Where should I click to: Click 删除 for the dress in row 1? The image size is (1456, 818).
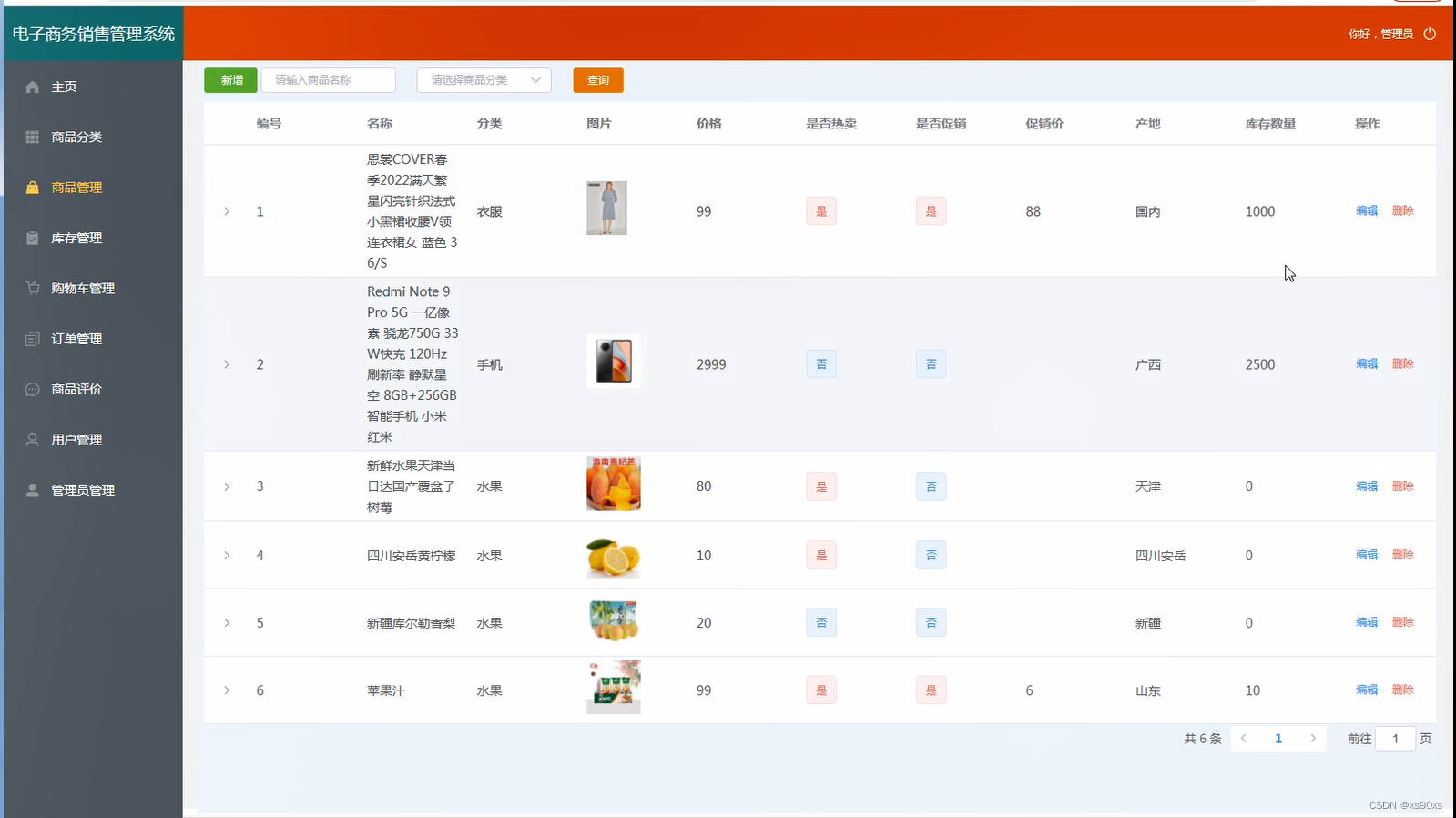(1403, 210)
